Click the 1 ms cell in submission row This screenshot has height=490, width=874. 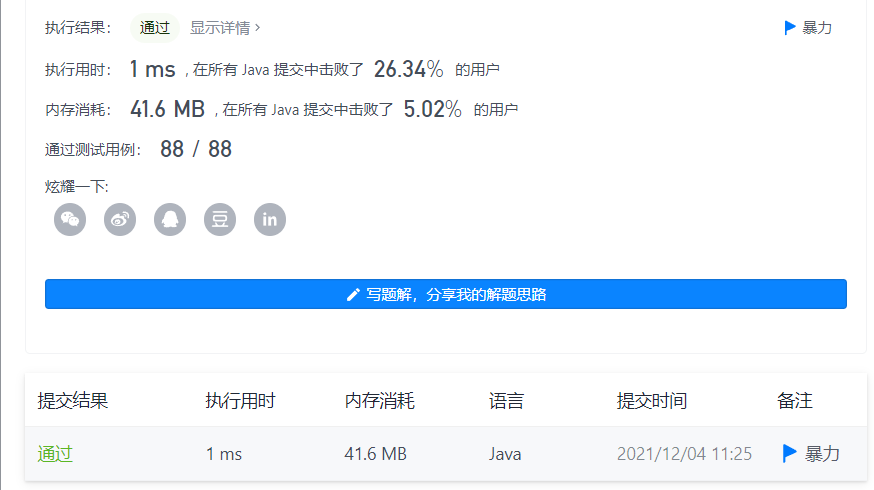click(224, 454)
